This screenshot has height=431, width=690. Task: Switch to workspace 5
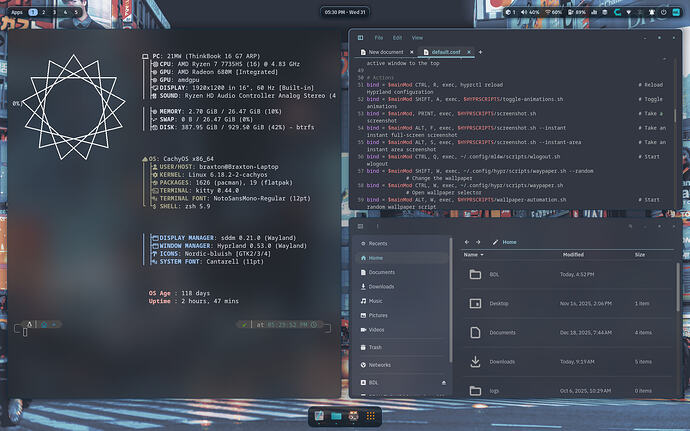pos(76,12)
